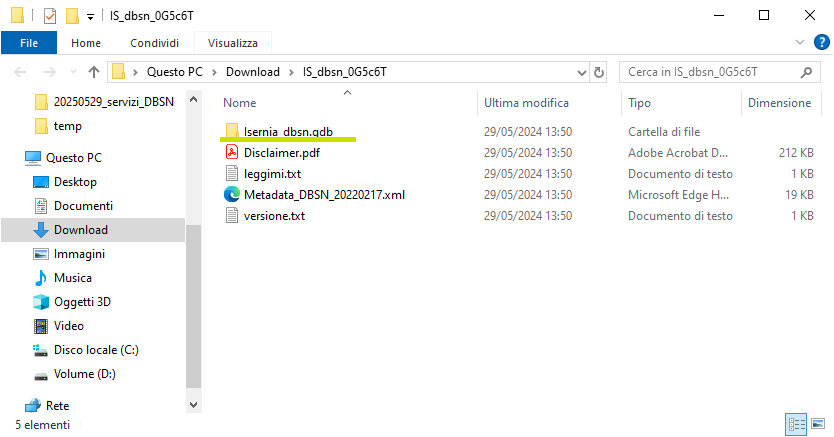Switch to the Condividi tab
The image size is (834, 437).
coord(154,43)
